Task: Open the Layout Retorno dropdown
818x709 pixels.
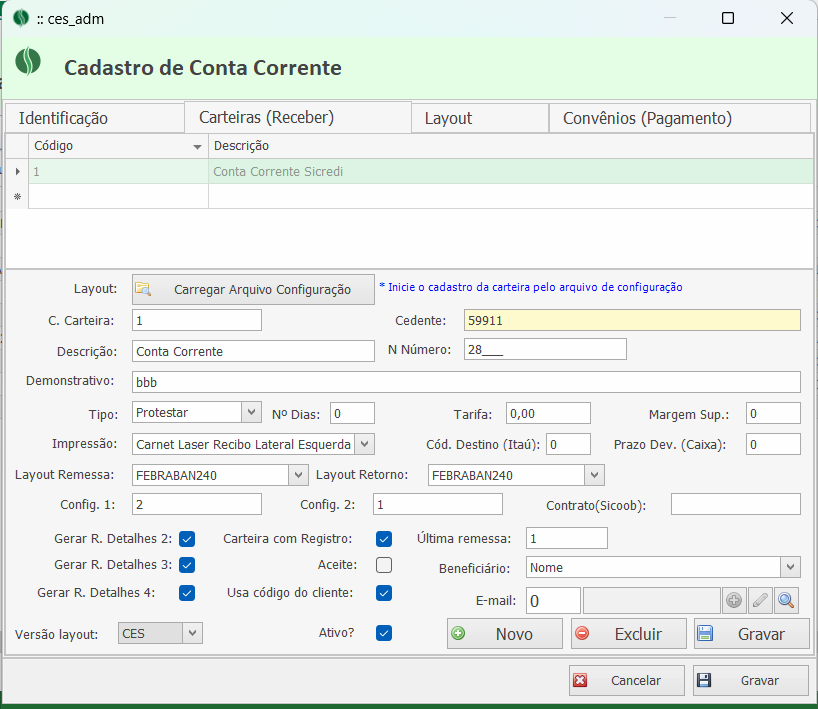Action: pos(594,475)
